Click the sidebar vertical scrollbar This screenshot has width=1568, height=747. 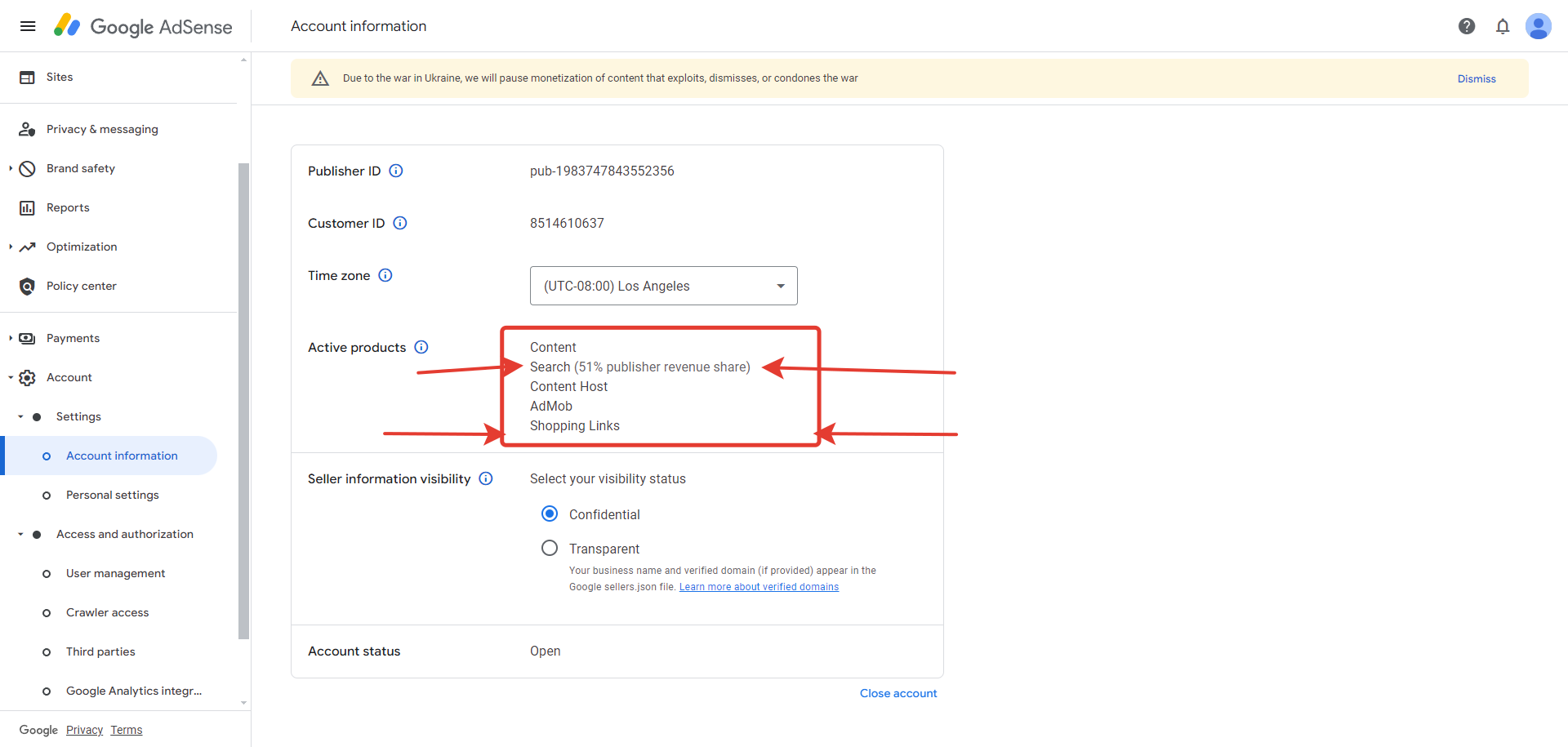click(x=243, y=400)
